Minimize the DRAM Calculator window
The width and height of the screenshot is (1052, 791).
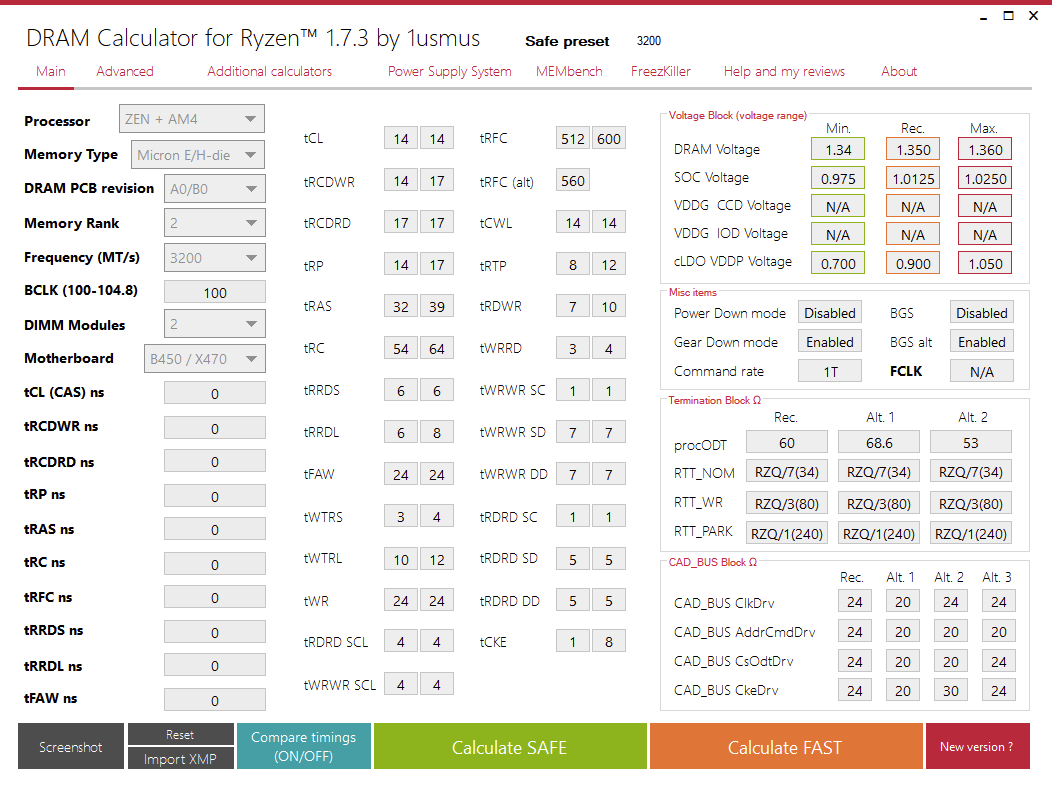[x=984, y=17]
